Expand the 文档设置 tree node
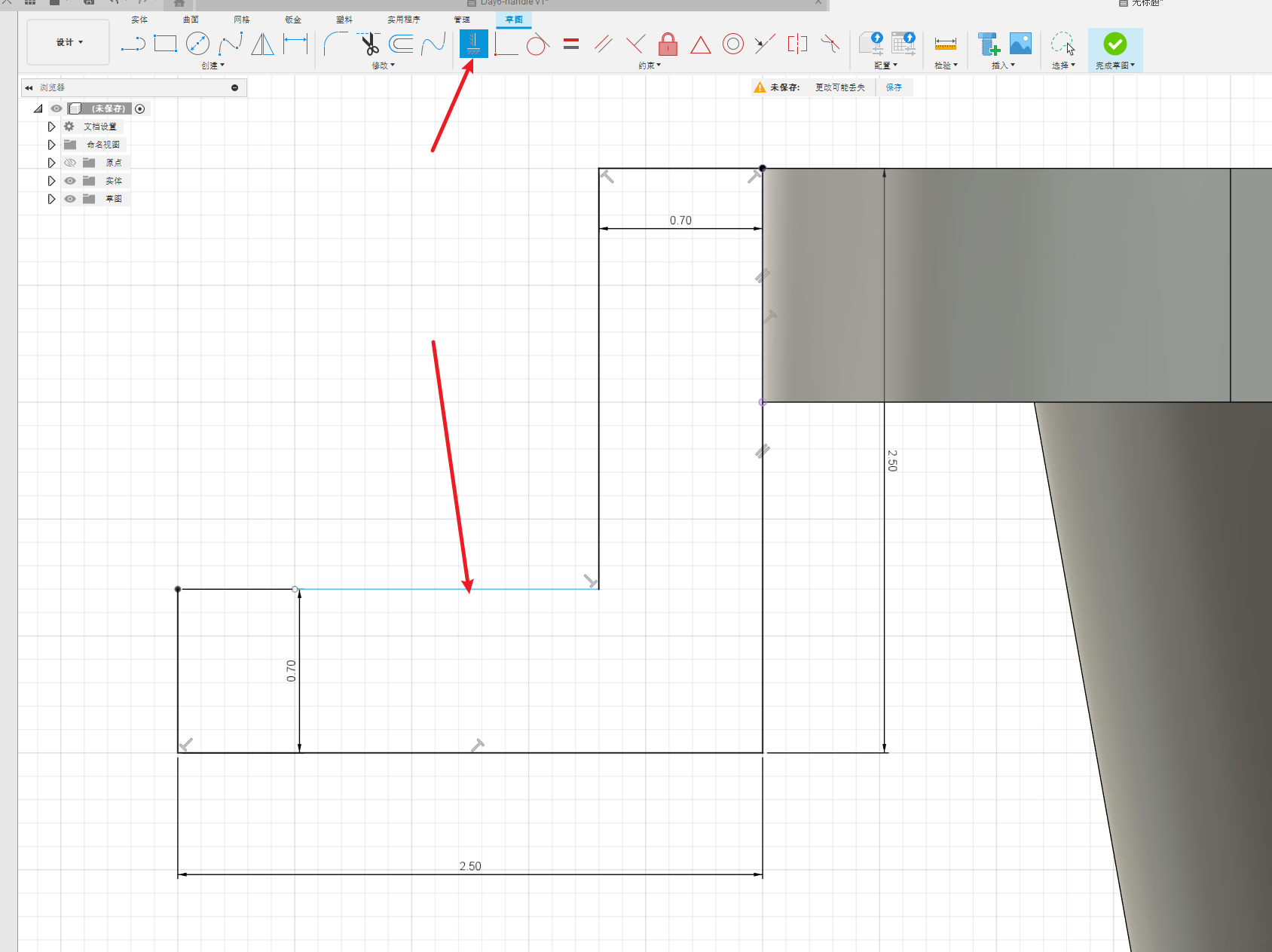 point(51,127)
